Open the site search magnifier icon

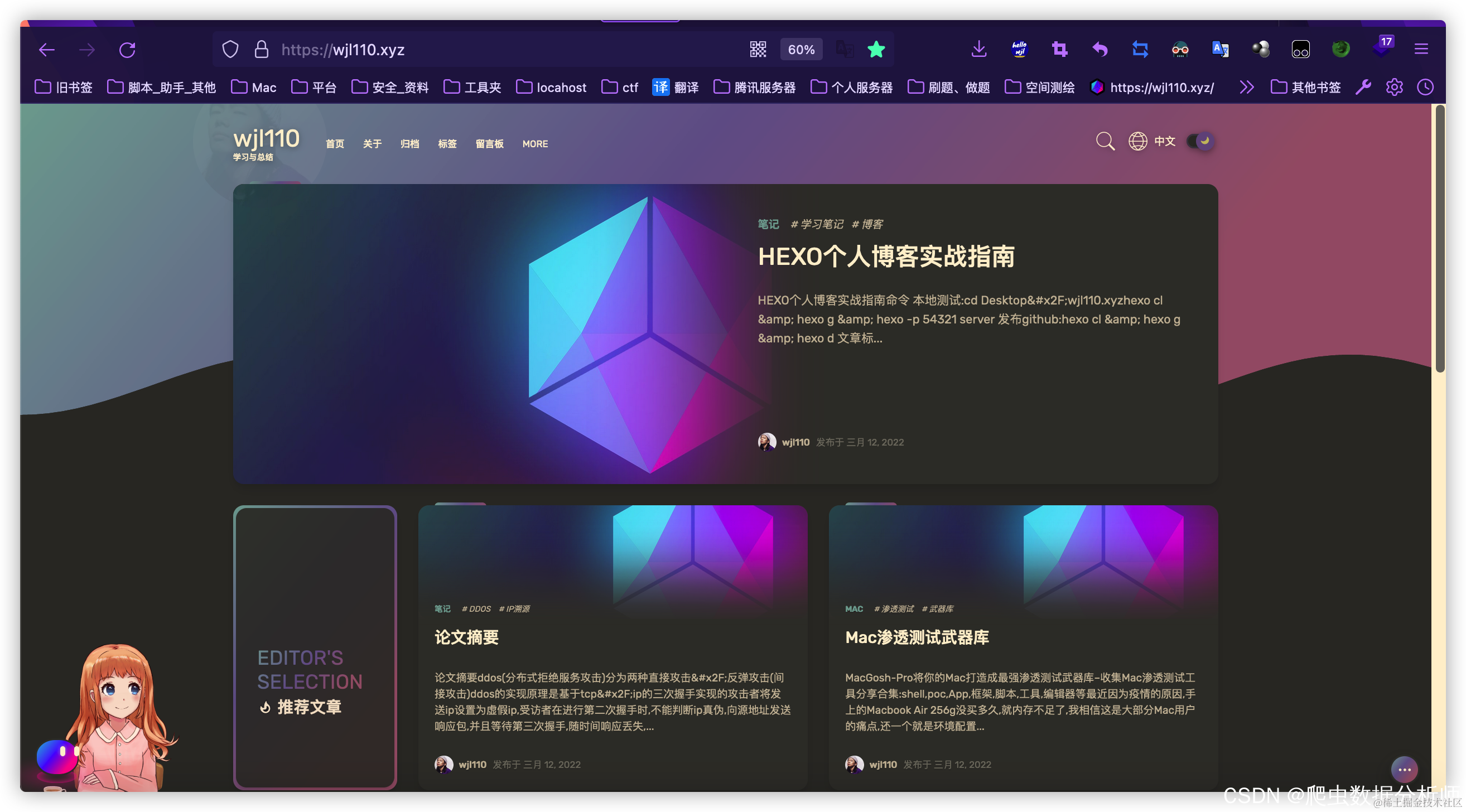coord(1105,141)
